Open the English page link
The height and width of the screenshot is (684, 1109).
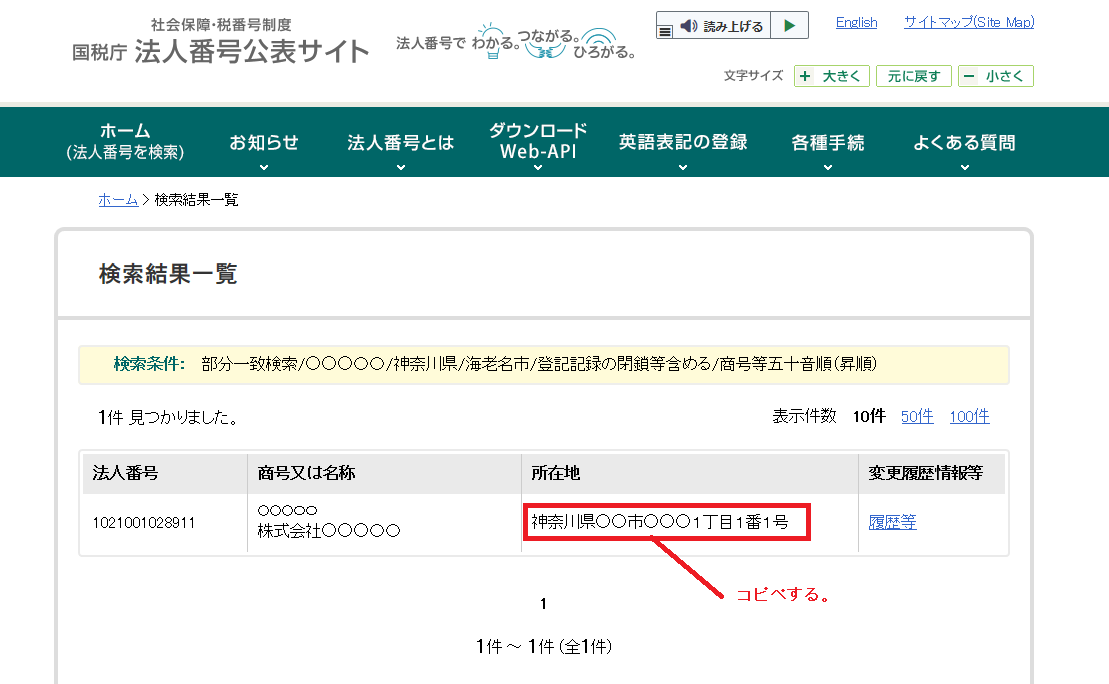pyautogui.click(x=856, y=22)
